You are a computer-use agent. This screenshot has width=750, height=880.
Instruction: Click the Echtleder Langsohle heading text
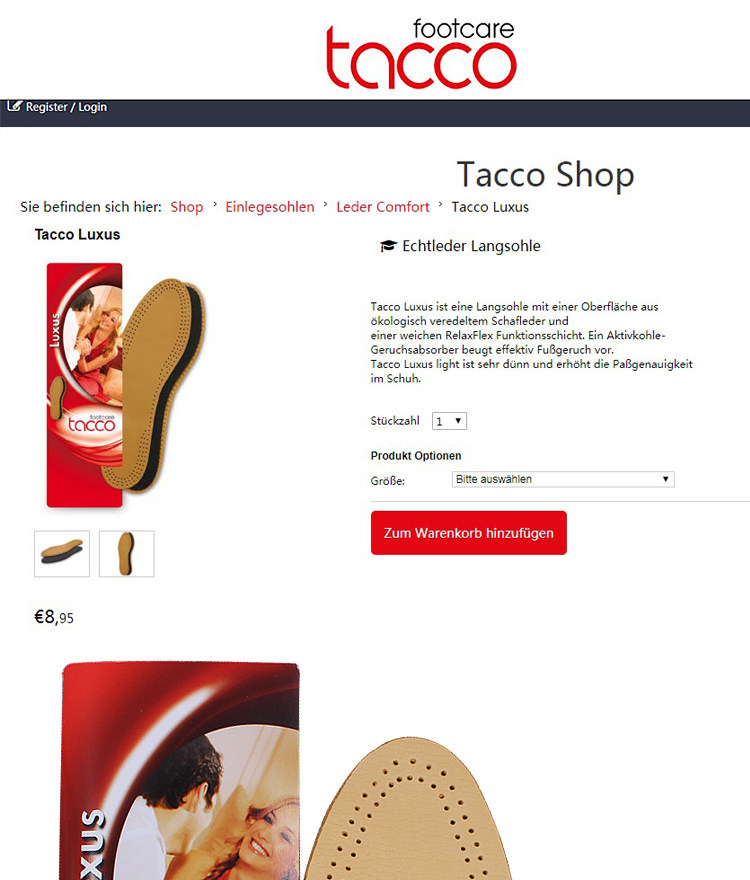pyautogui.click(x=472, y=246)
